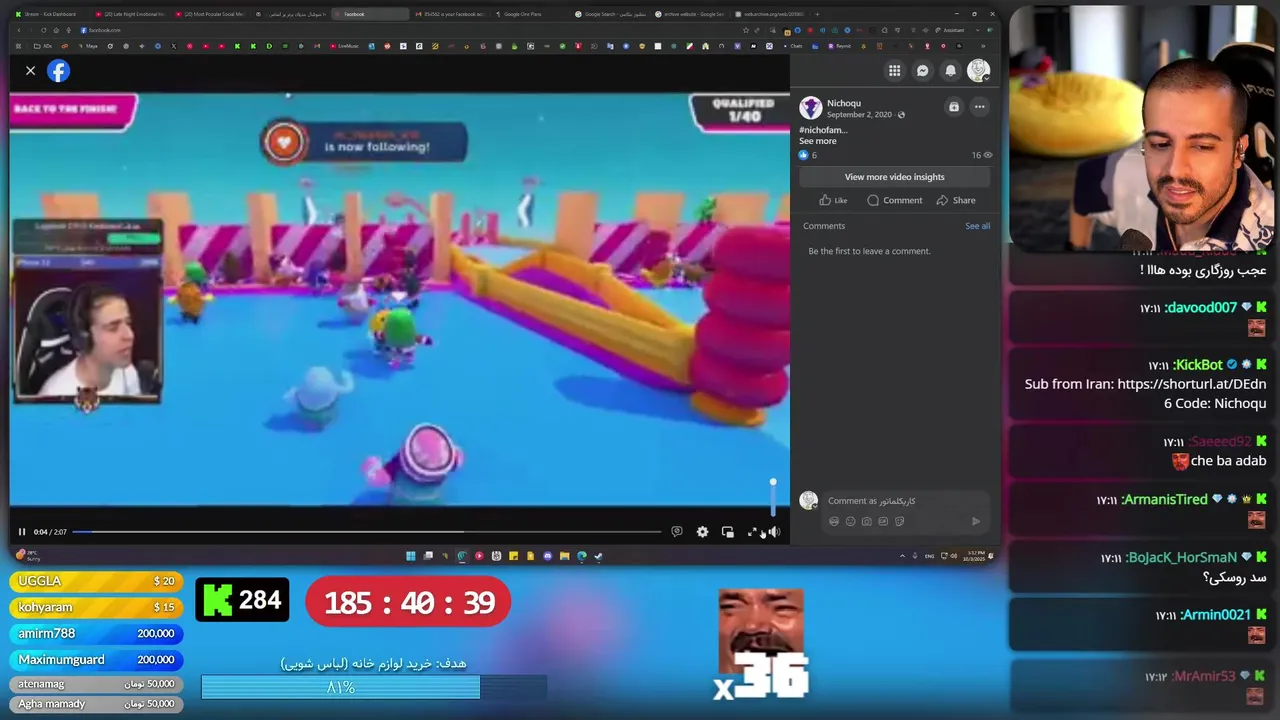Seek on the video progress bar
The image size is (1280, 720).
click(366, 532)
